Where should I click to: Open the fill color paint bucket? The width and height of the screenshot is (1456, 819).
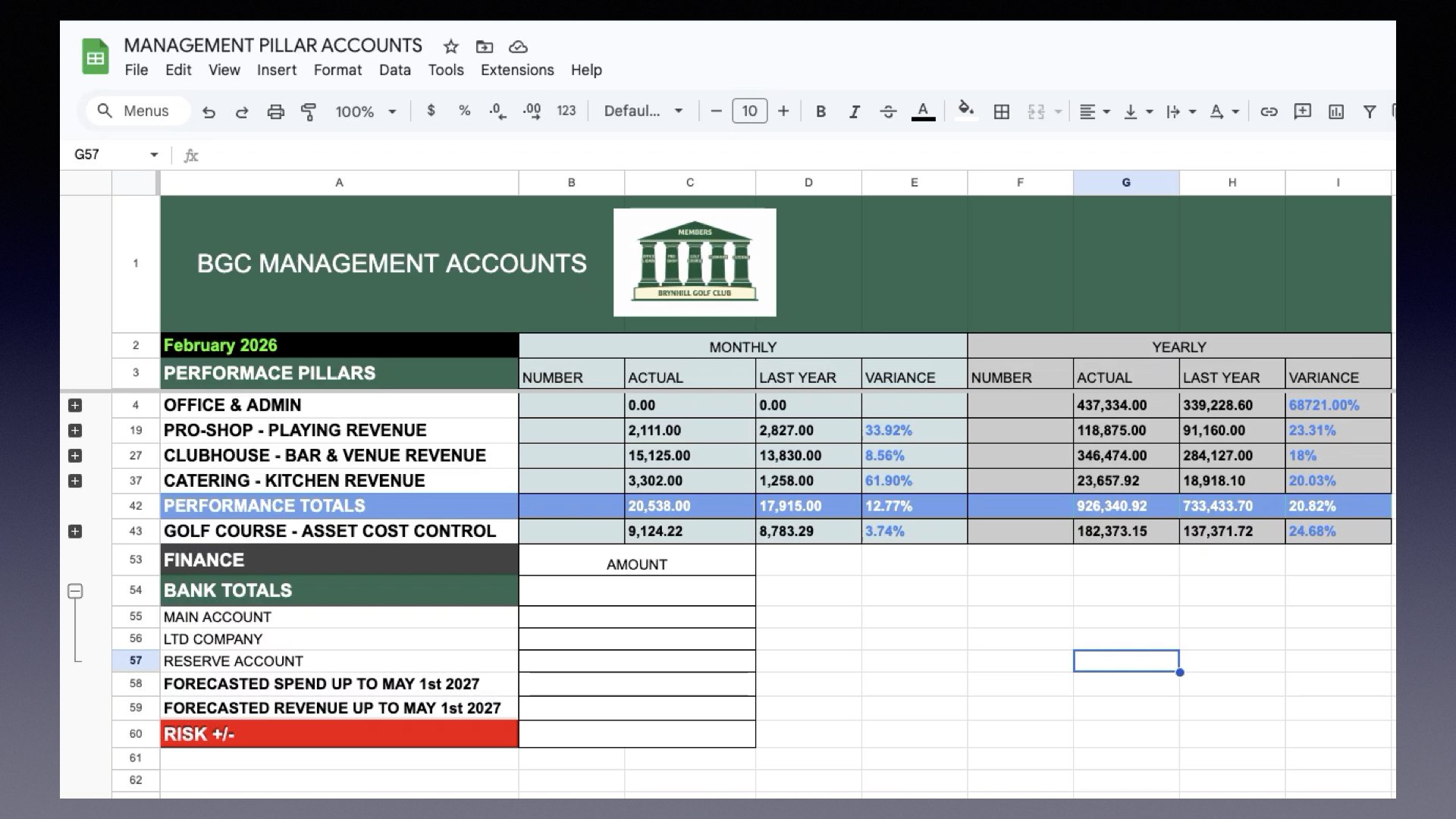pos(965,111)
